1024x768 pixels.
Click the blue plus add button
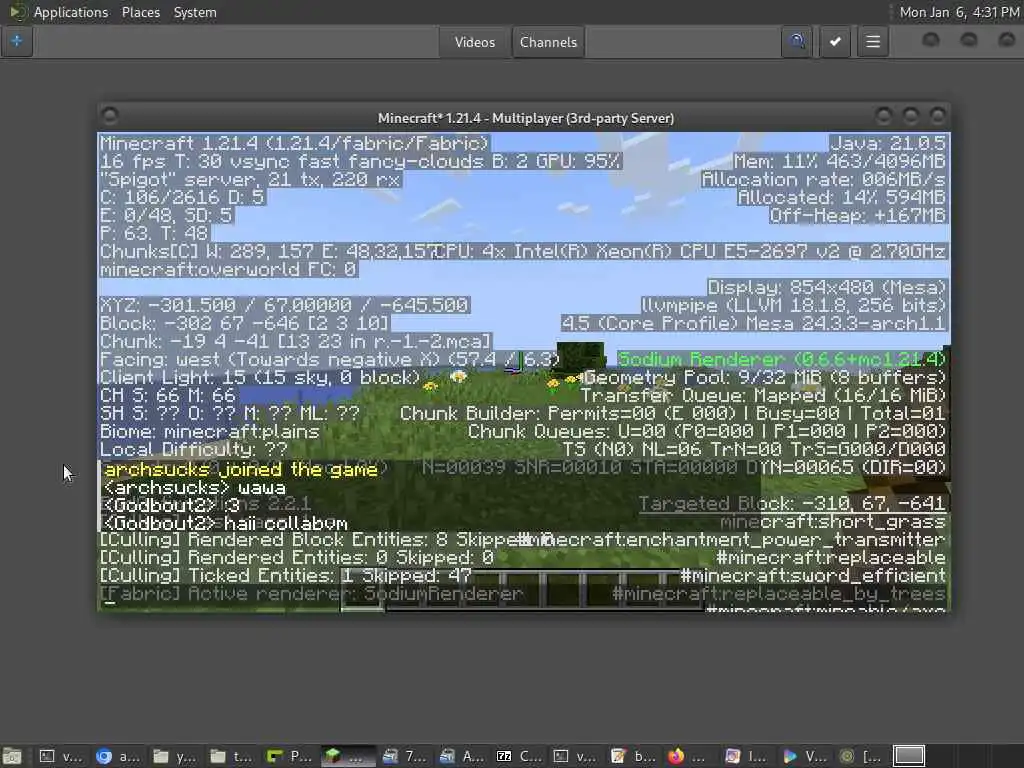[x=16, y=42]
